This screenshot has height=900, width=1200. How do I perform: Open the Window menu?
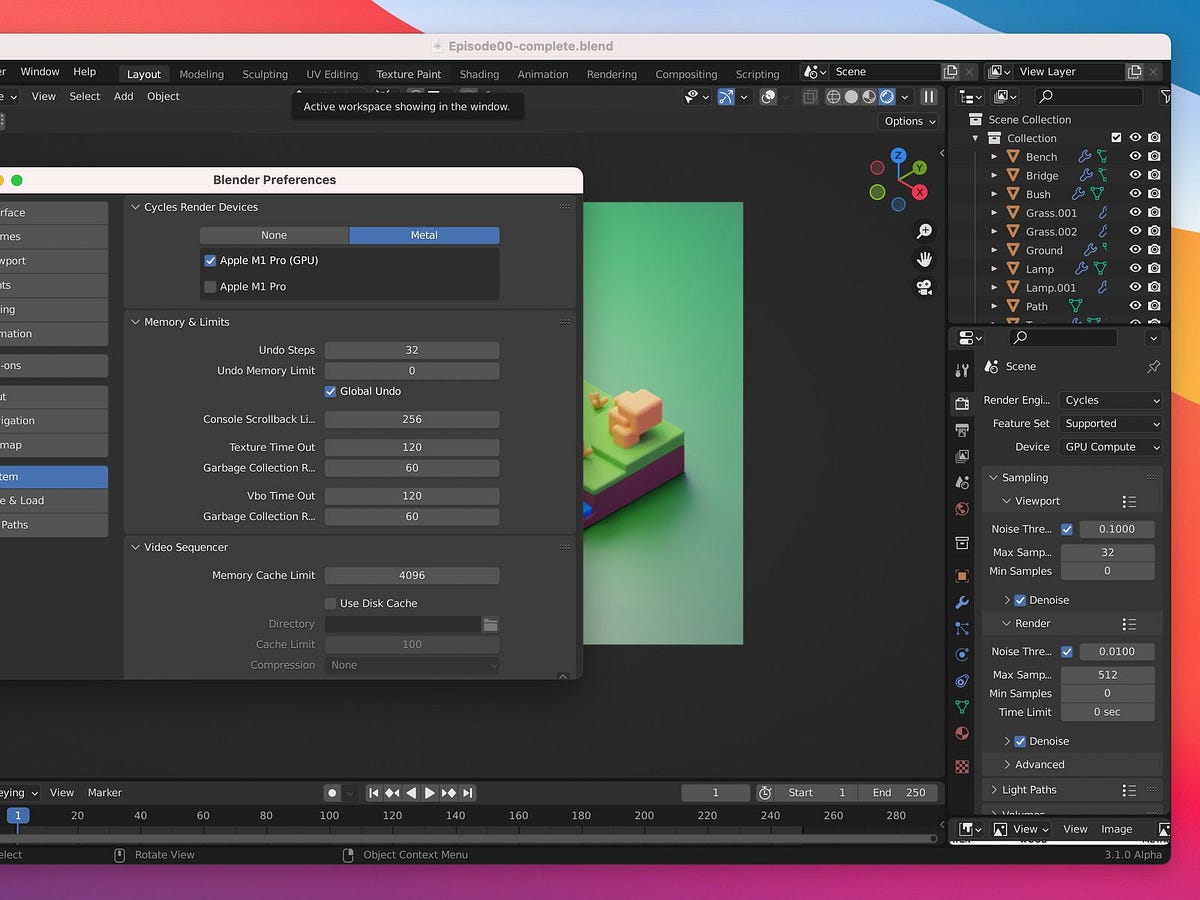40,71
